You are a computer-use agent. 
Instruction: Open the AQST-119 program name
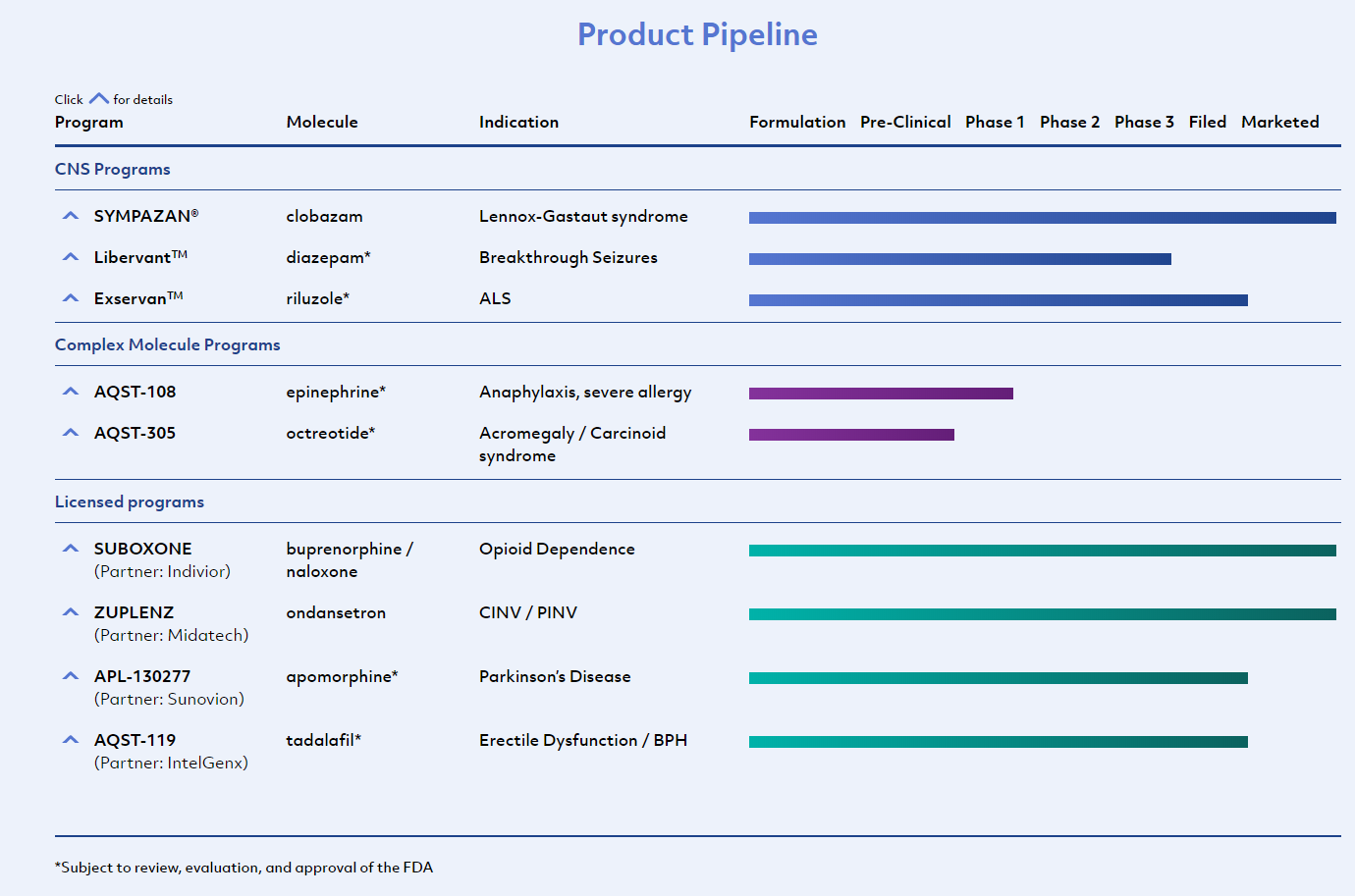[x=135, y=740]
